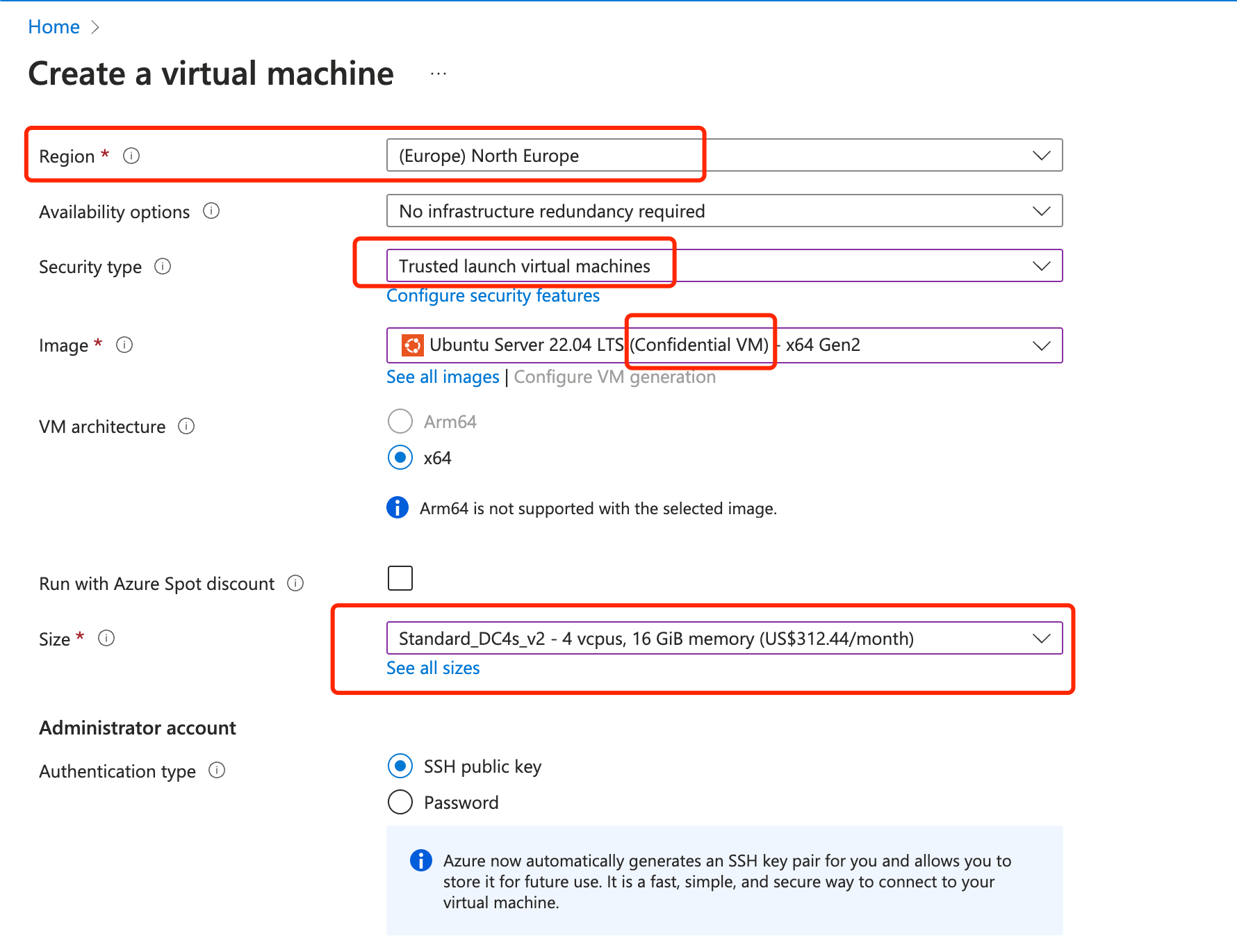Open the Security type dropdown
The width and height of the screenshot is (1237, 952).
click(724, 266)
